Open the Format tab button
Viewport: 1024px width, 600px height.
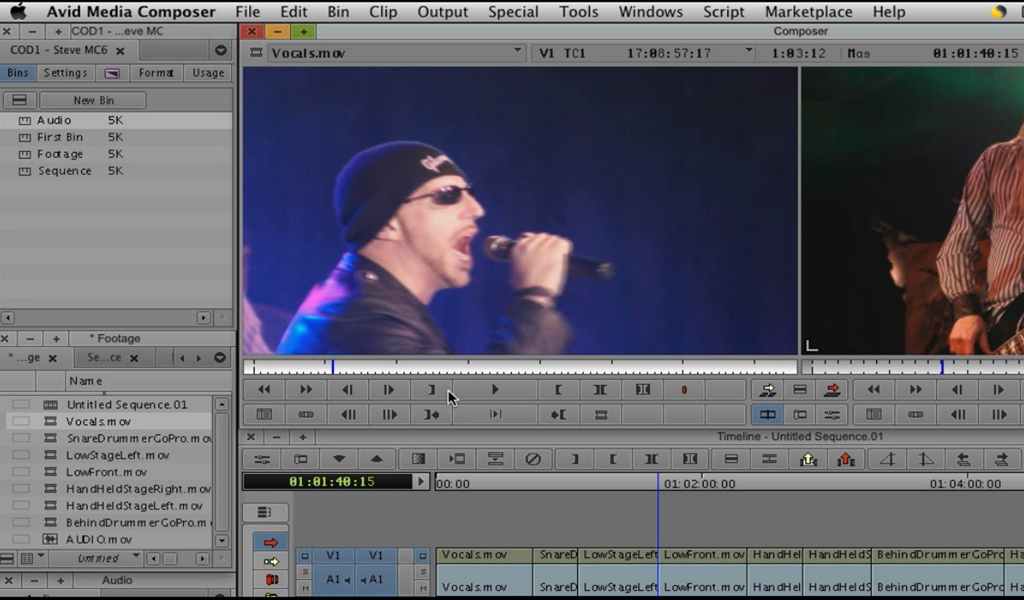pyautogui.click(x=156, y=73)
